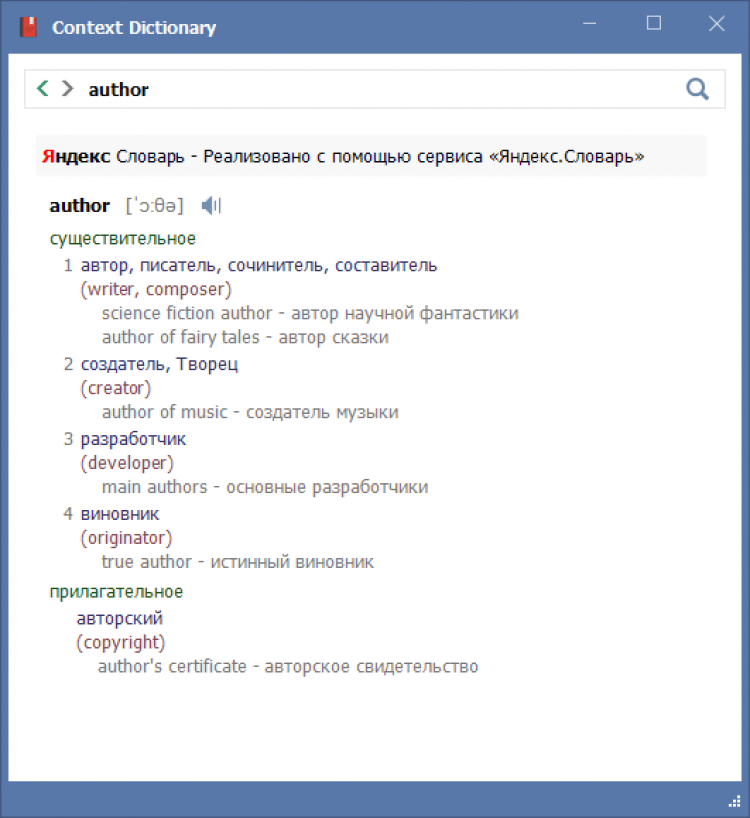Click the 'Context Dictionary' title text
Screen dimensions: 750x818
(x=134, y=28)
